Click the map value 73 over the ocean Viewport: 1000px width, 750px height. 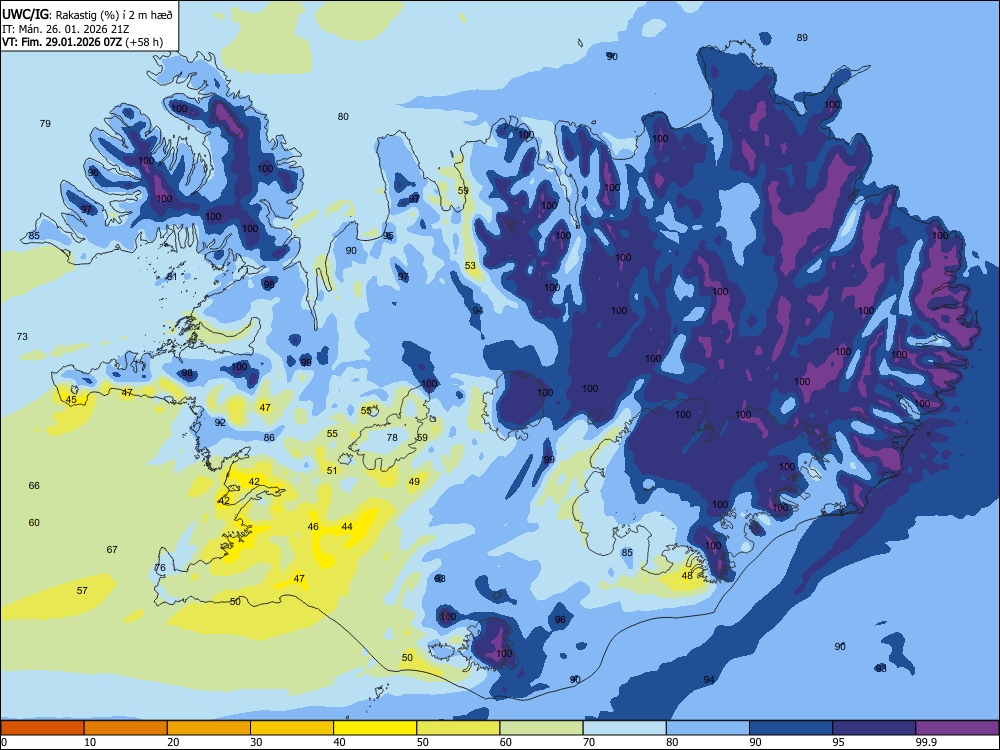pyautogui.click(x=22, y=336)
